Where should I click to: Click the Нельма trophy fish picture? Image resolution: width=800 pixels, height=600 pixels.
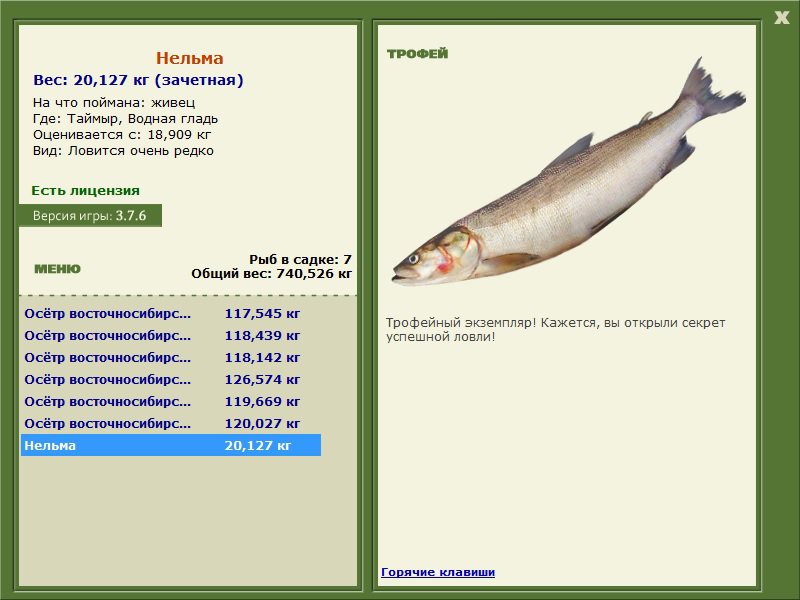point(569,173)
